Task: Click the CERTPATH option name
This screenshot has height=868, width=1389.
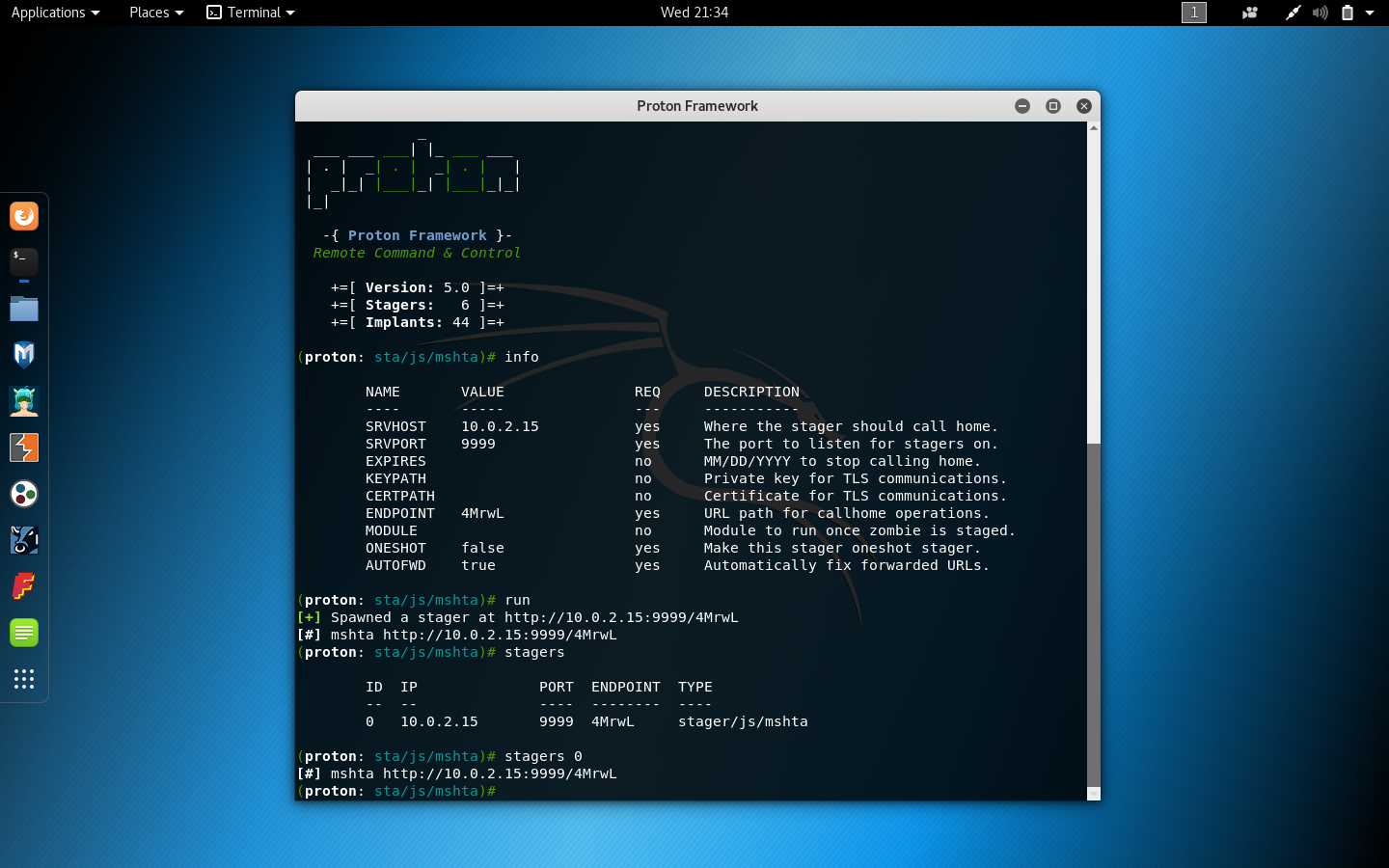Action: 400,496
